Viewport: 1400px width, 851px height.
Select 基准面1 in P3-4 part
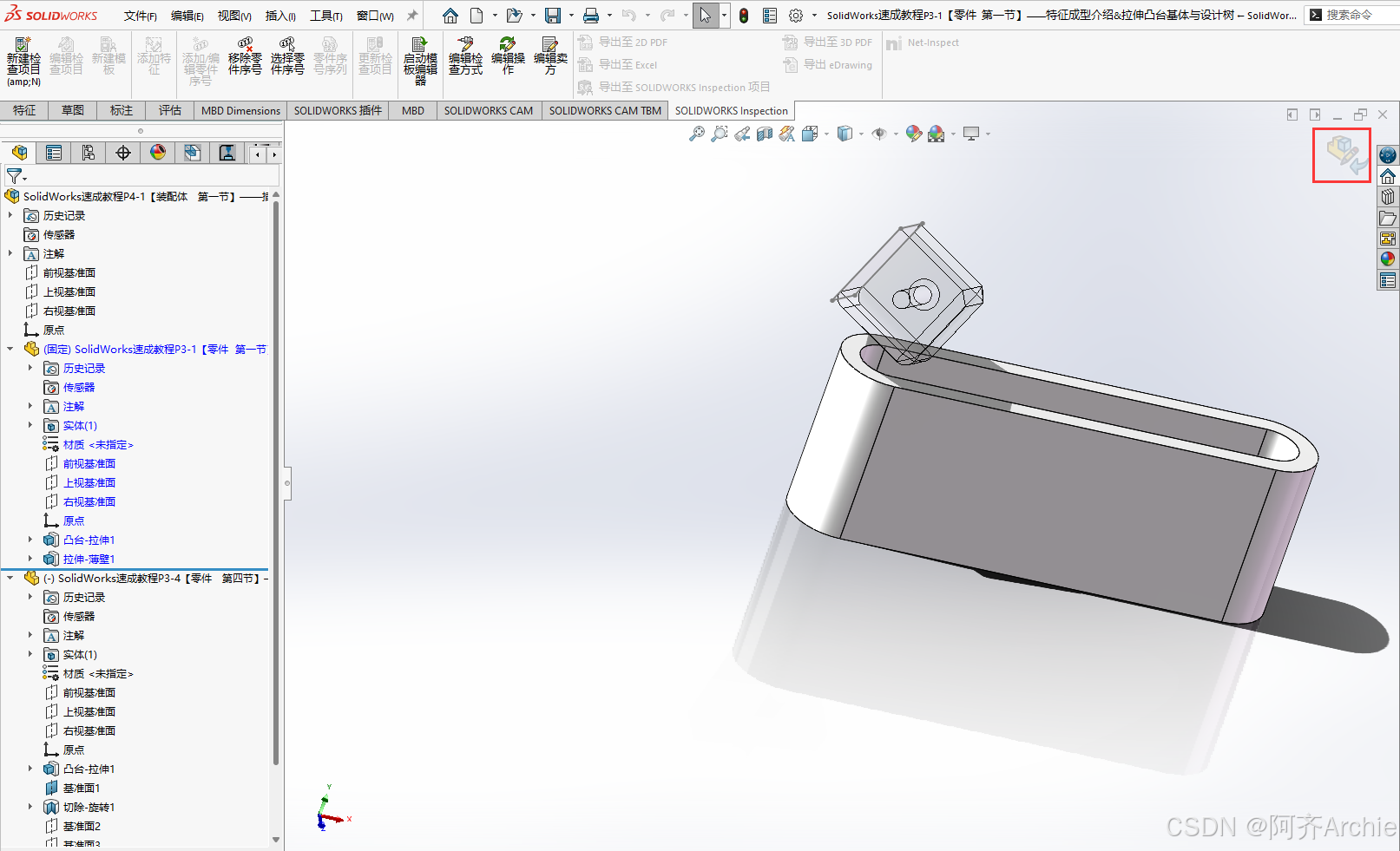coord(82,788)
